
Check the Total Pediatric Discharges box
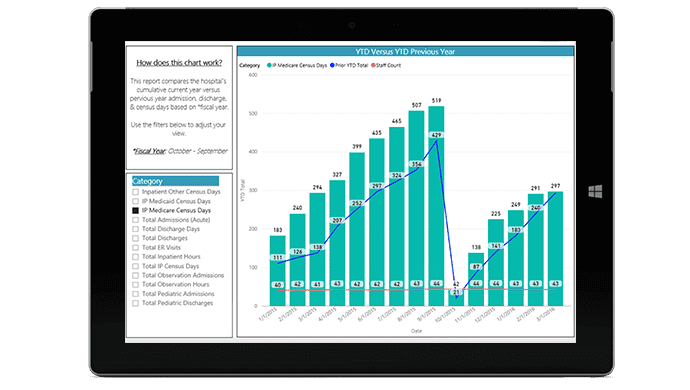136,303
